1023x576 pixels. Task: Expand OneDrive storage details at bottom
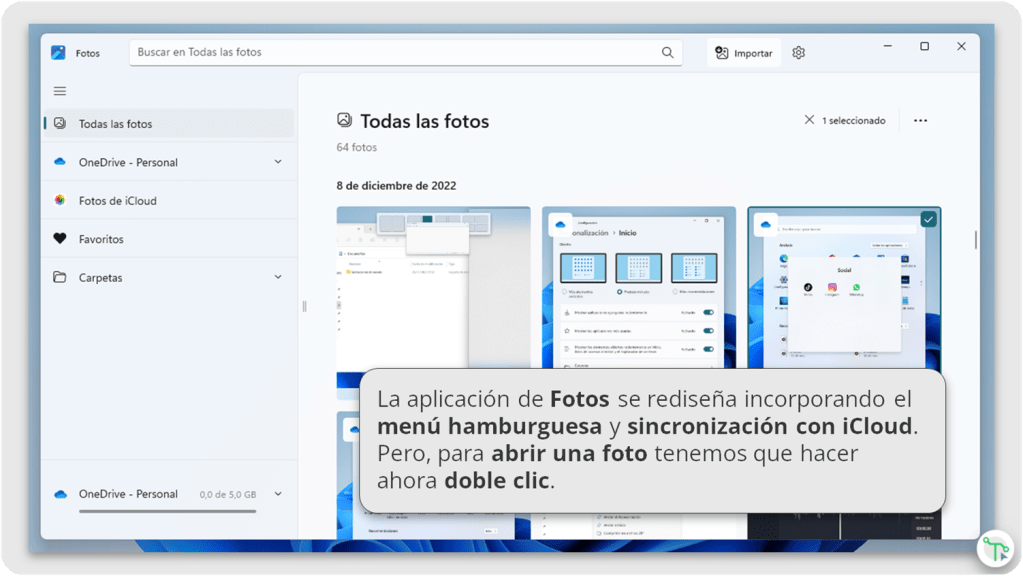[x=278, y=494]
